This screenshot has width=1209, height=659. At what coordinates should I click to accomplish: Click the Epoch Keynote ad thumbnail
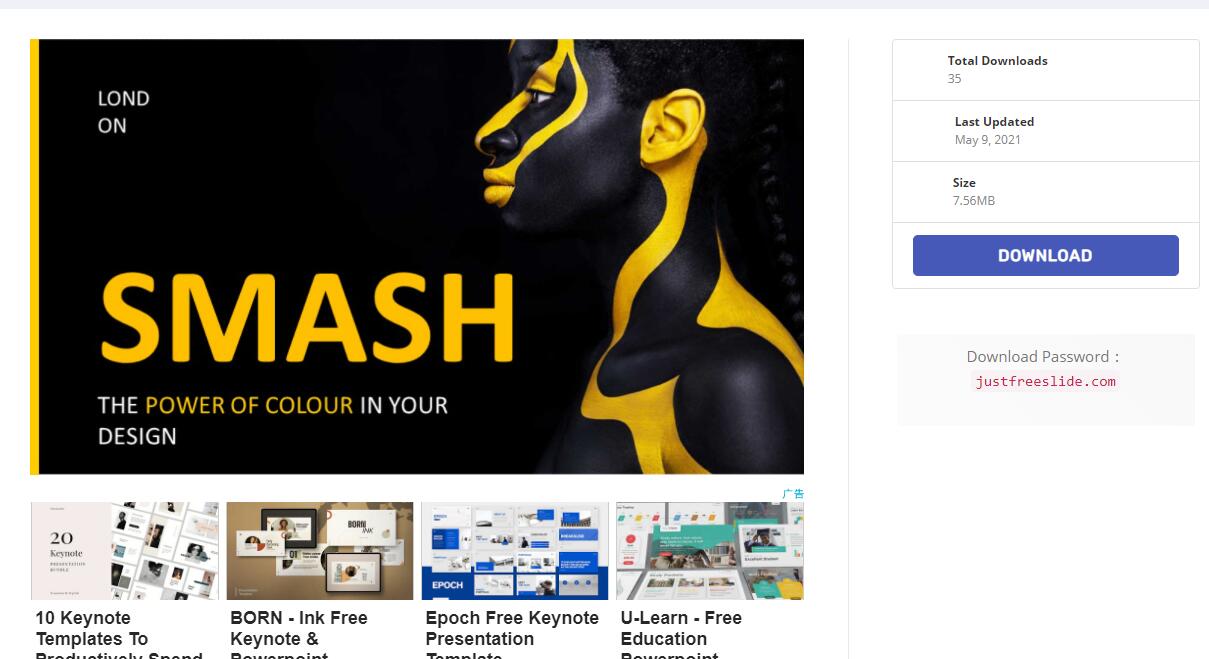point(515,551)
